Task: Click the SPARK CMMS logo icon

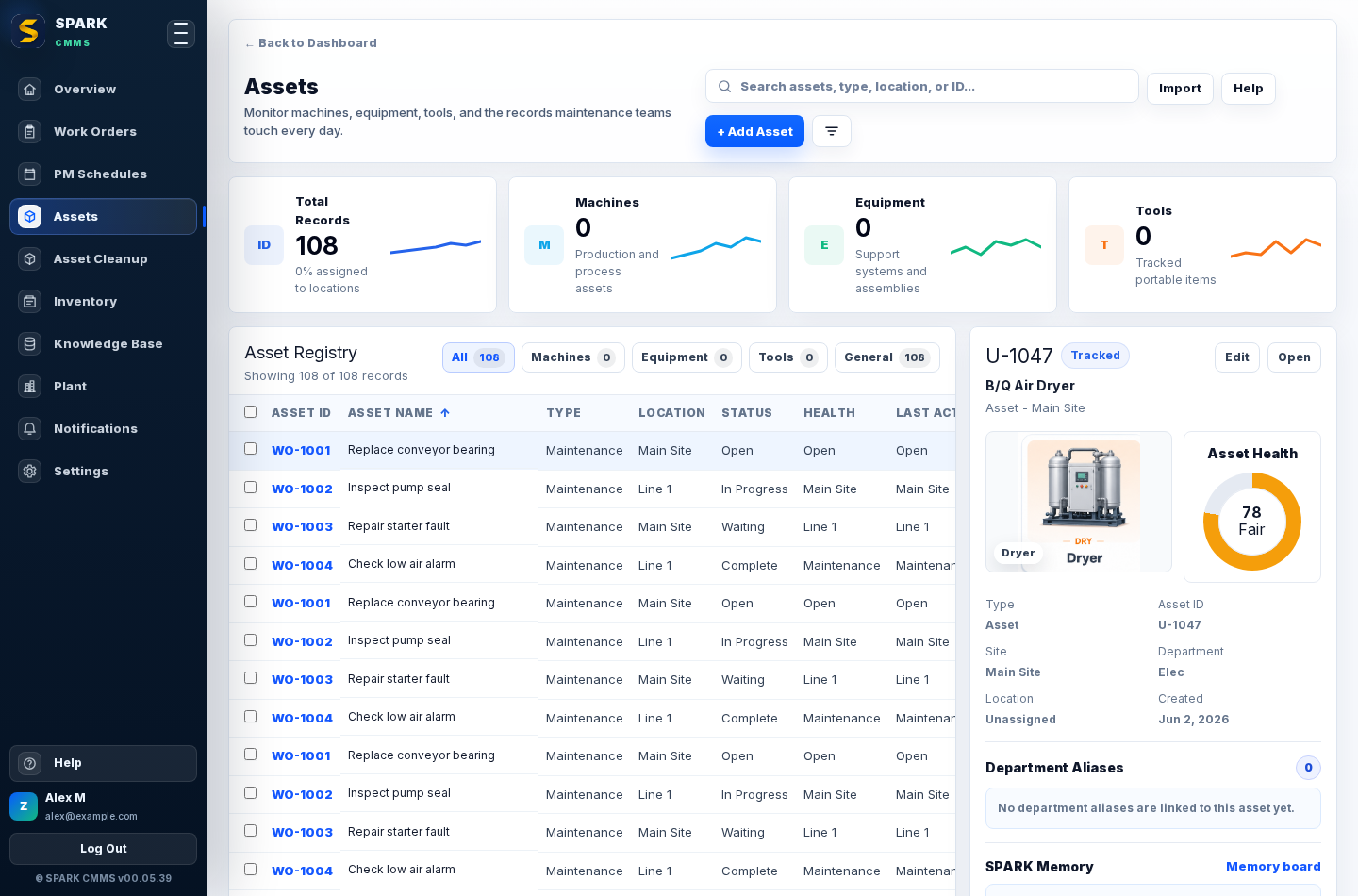Action: tap(28, 31)
